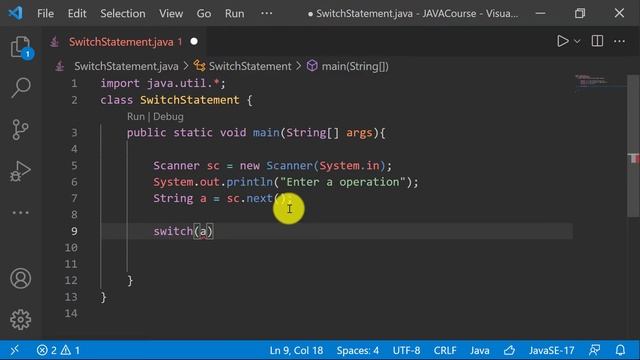
Task: Click SwitchStatement.java in the breadcrumb
Action: 126,66
